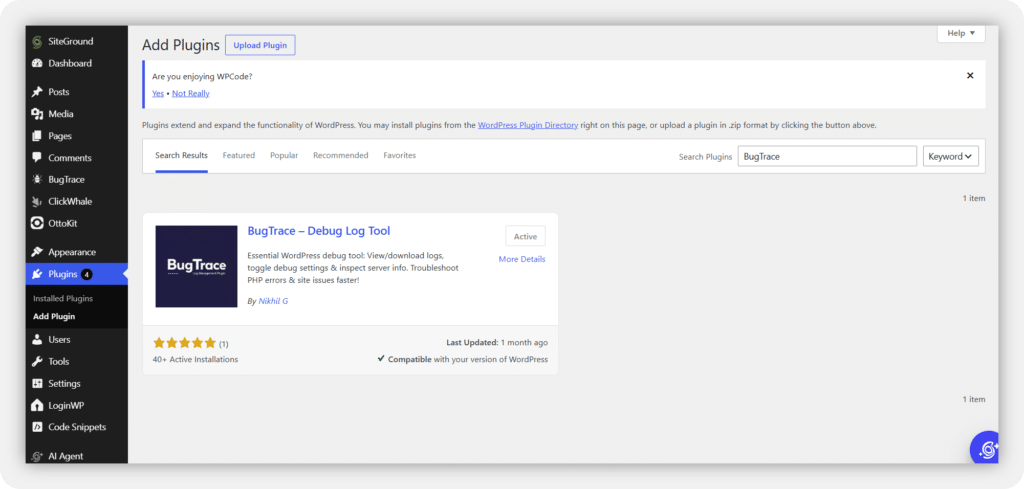Click Not Really in WPCode notice
The width and height of the screenshot is (1024, 489).
pos(191,93)
